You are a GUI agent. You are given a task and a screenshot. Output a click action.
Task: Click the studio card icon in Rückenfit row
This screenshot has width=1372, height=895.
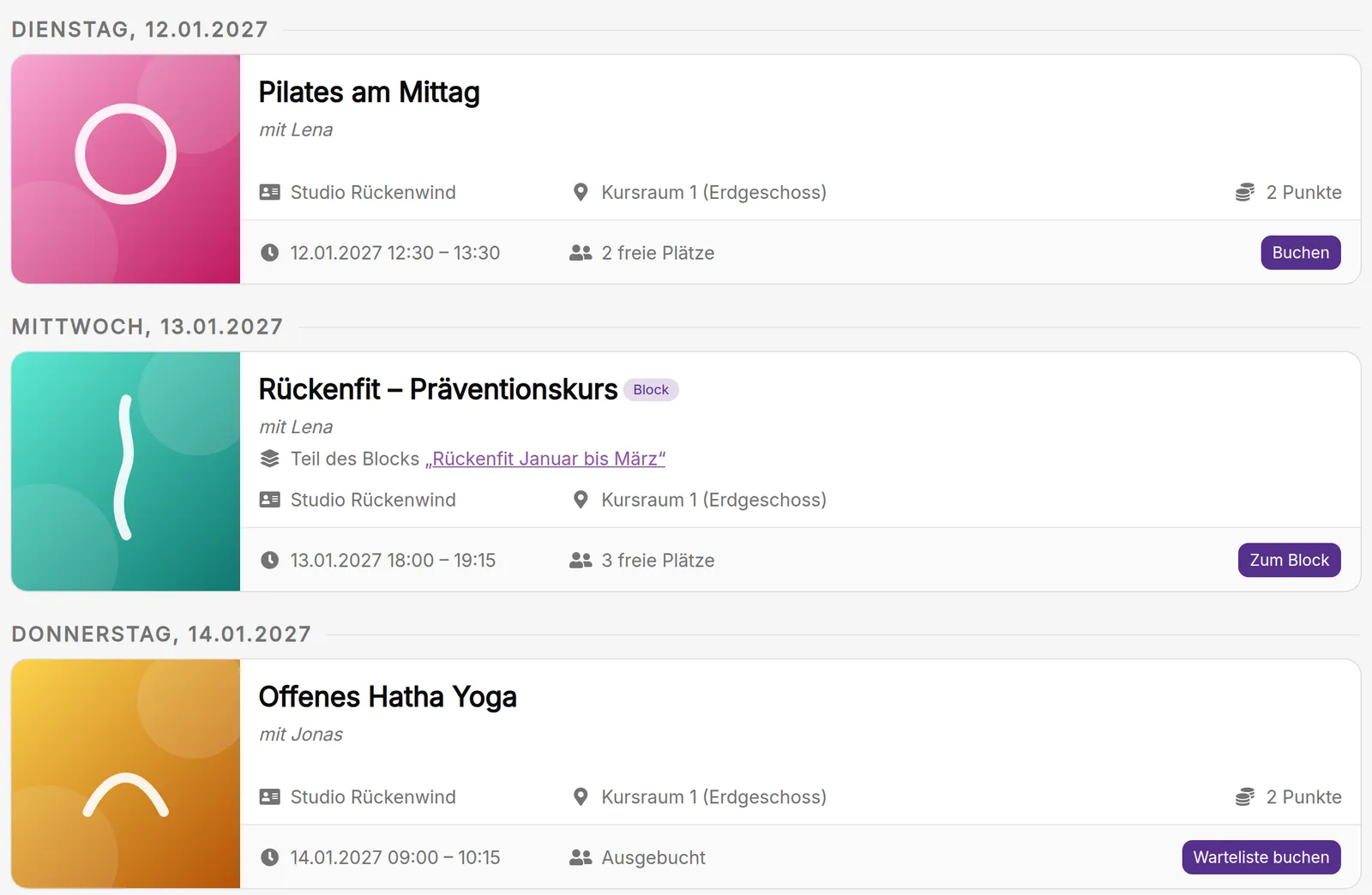[x=269, y=500]
